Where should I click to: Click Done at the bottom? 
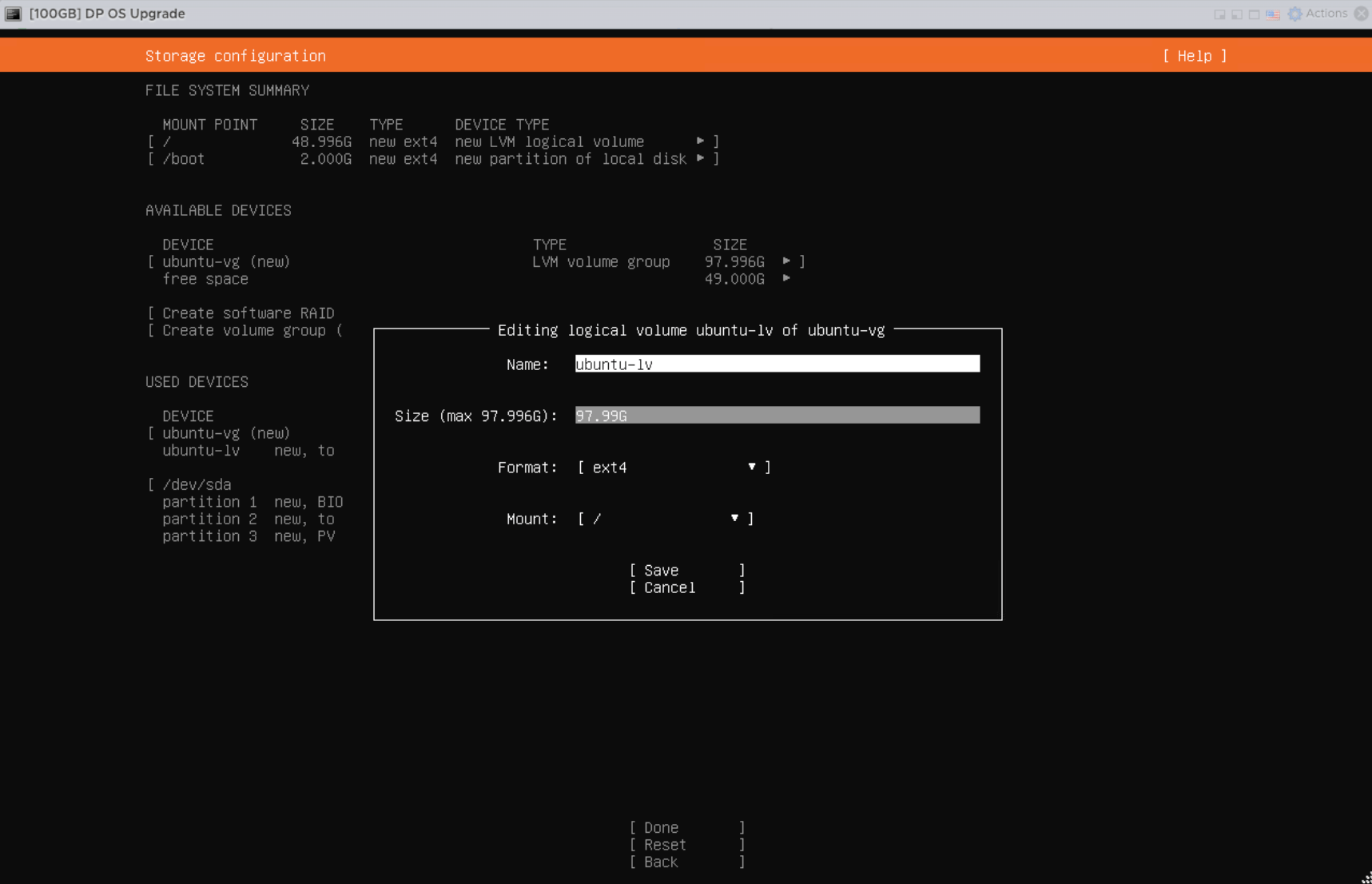coord(687,827)
